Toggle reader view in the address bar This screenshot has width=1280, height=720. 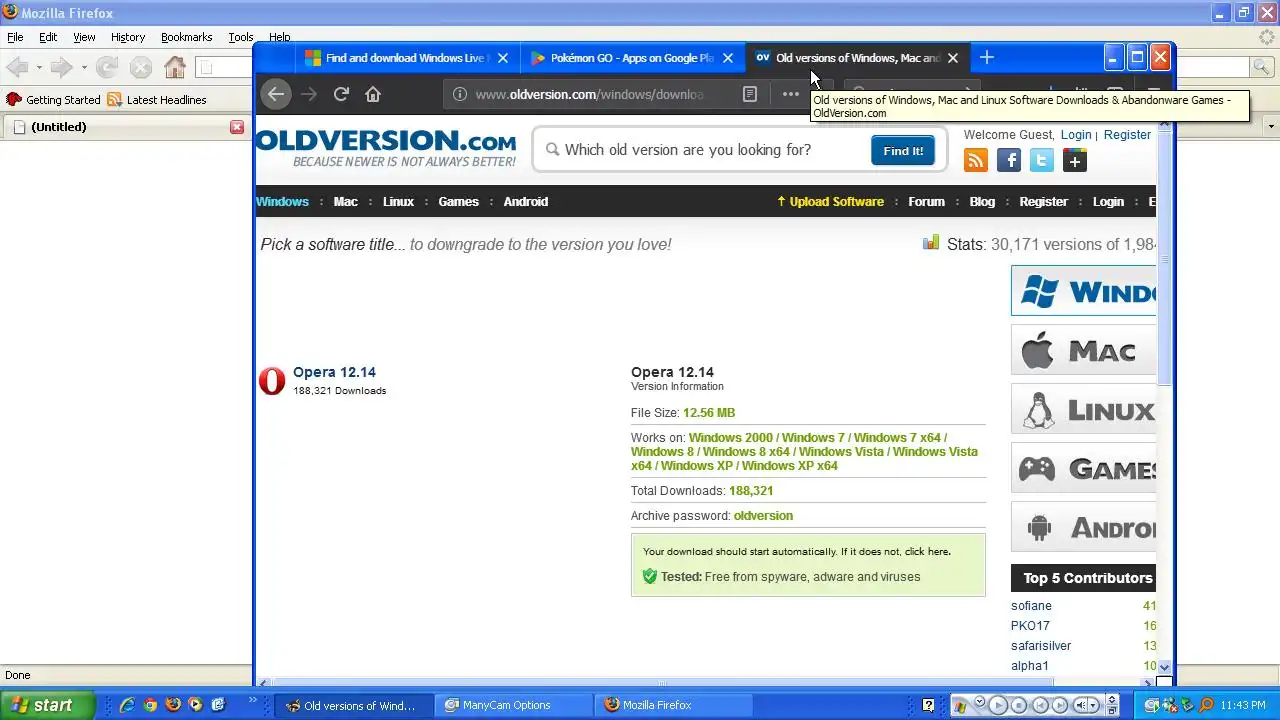[x=750, y=94]
